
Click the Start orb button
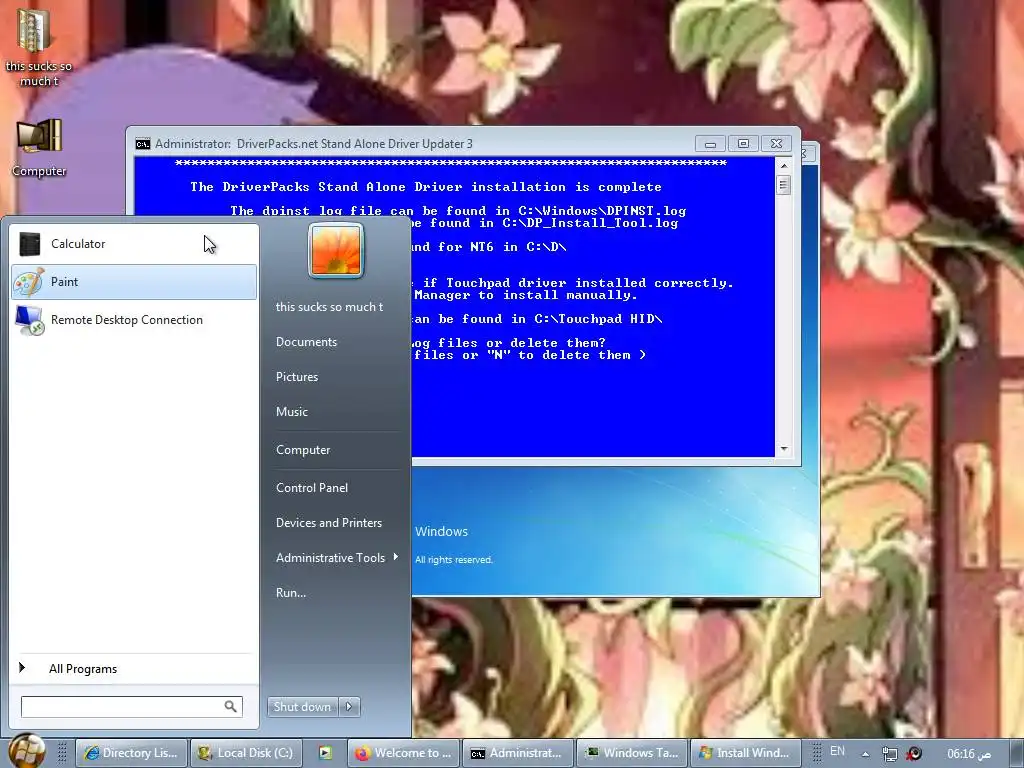tap(27, 751)
